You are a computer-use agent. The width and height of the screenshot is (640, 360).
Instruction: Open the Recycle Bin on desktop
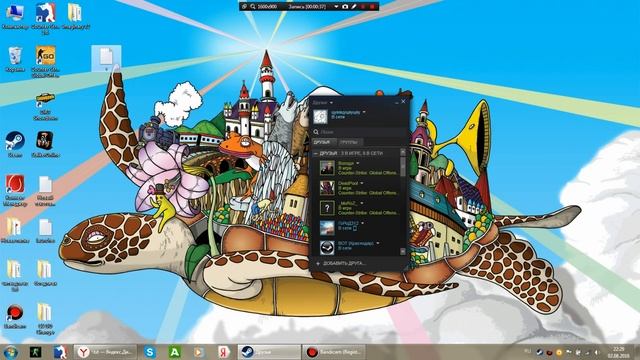point(15,59)
